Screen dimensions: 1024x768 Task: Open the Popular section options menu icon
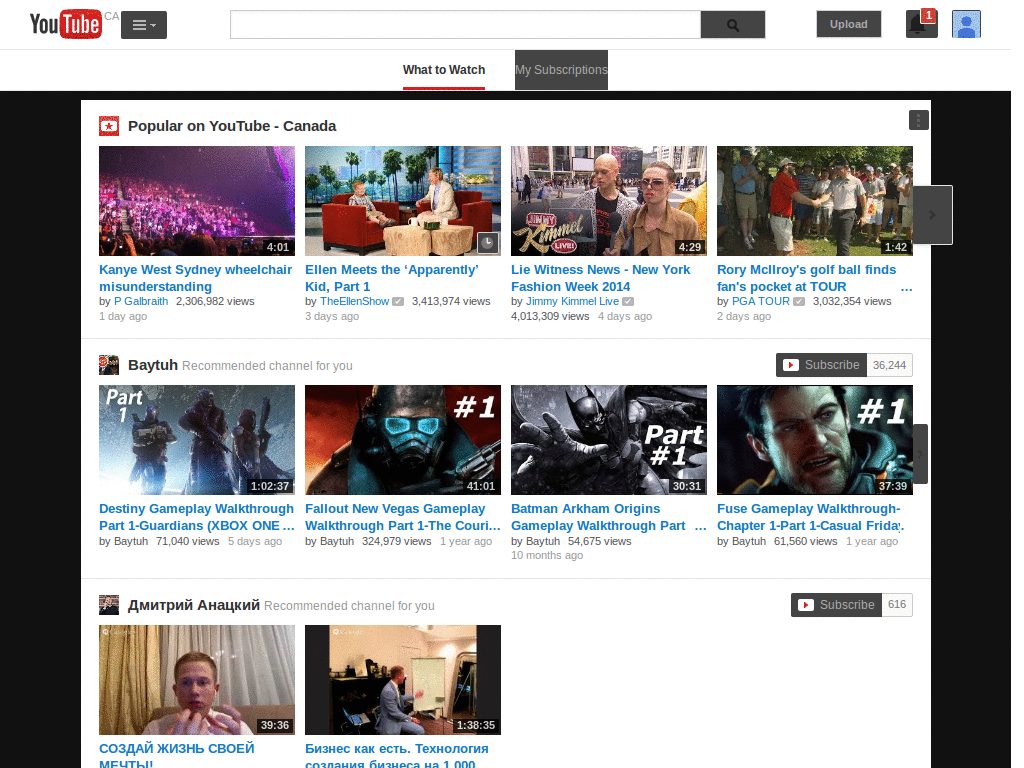pos(918,120)
